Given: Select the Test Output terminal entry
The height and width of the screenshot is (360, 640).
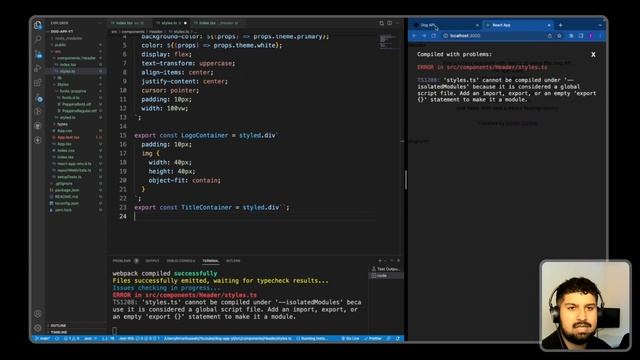Looking at the screenshot, I should (x=386, y=269).
